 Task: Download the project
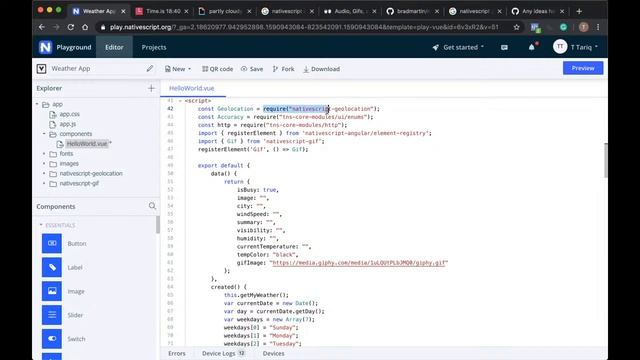(322, 69)
